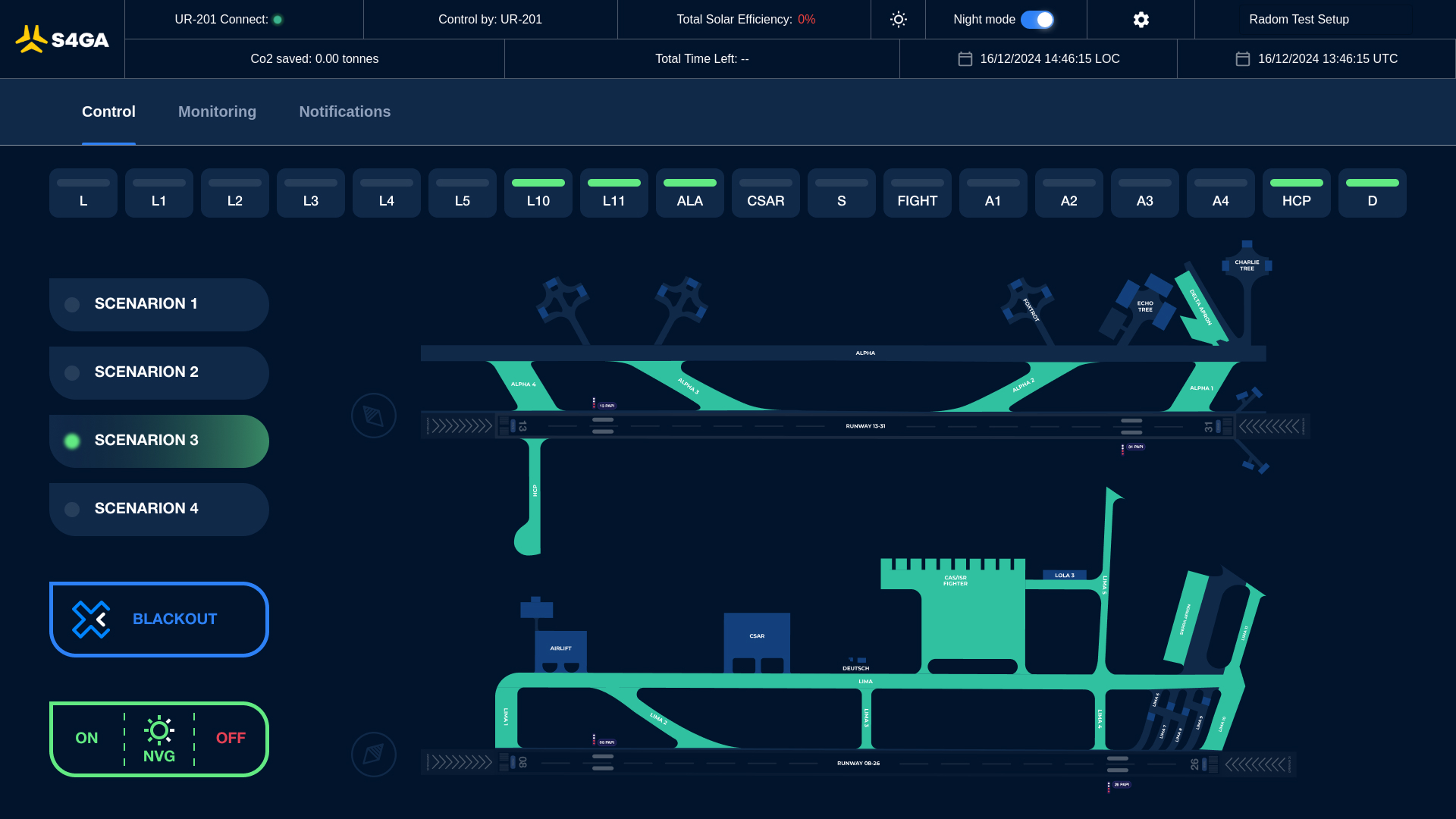The height and width of the screenshot is (819, 1456).
Task: Click the LOC date calendar icon
Action: [965, 59]
